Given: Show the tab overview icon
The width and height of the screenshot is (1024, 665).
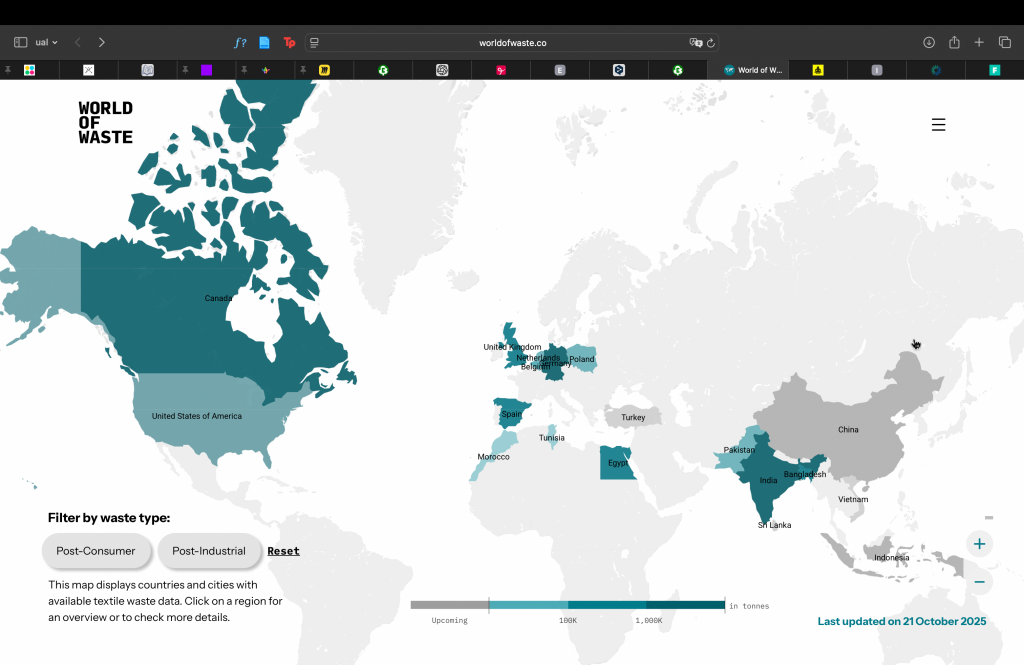Looking at the screenshot, I should pyautogui.click(x=1005, y=43).
